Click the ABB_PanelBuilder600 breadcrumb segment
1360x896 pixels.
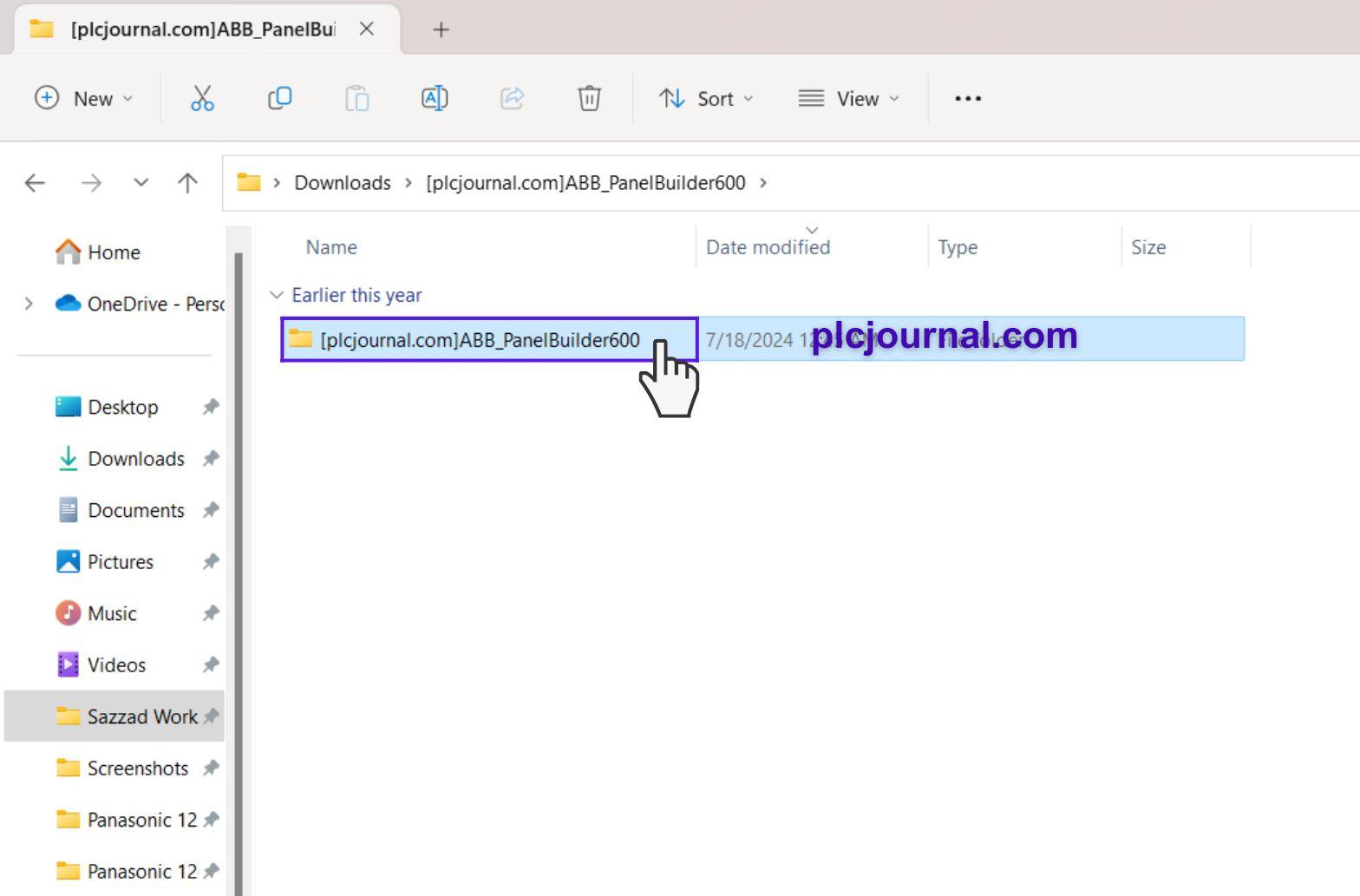(585, 183)
